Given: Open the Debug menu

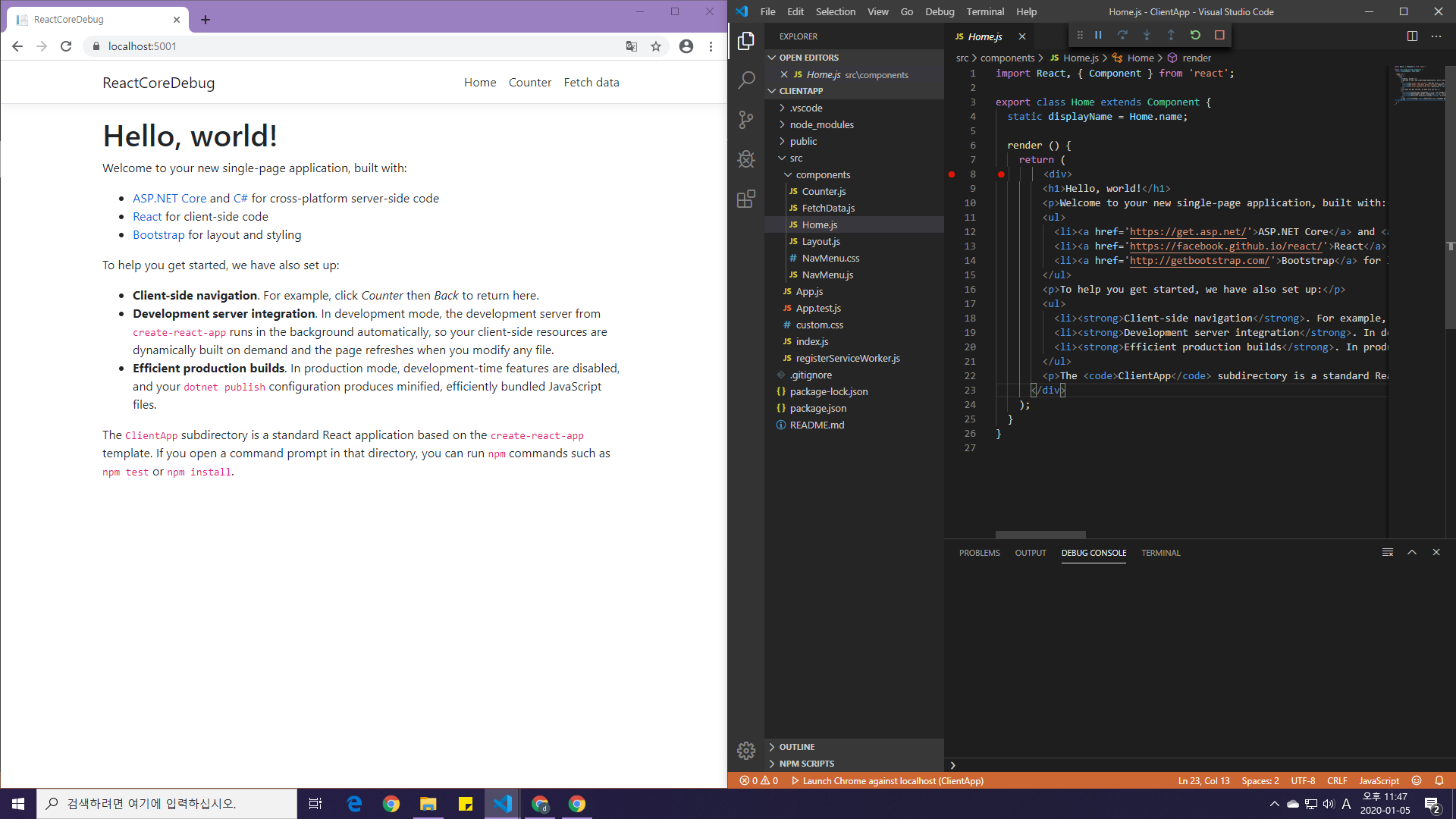Looking at the screenshot, I should pyautogui.click(x=940, y=11).
